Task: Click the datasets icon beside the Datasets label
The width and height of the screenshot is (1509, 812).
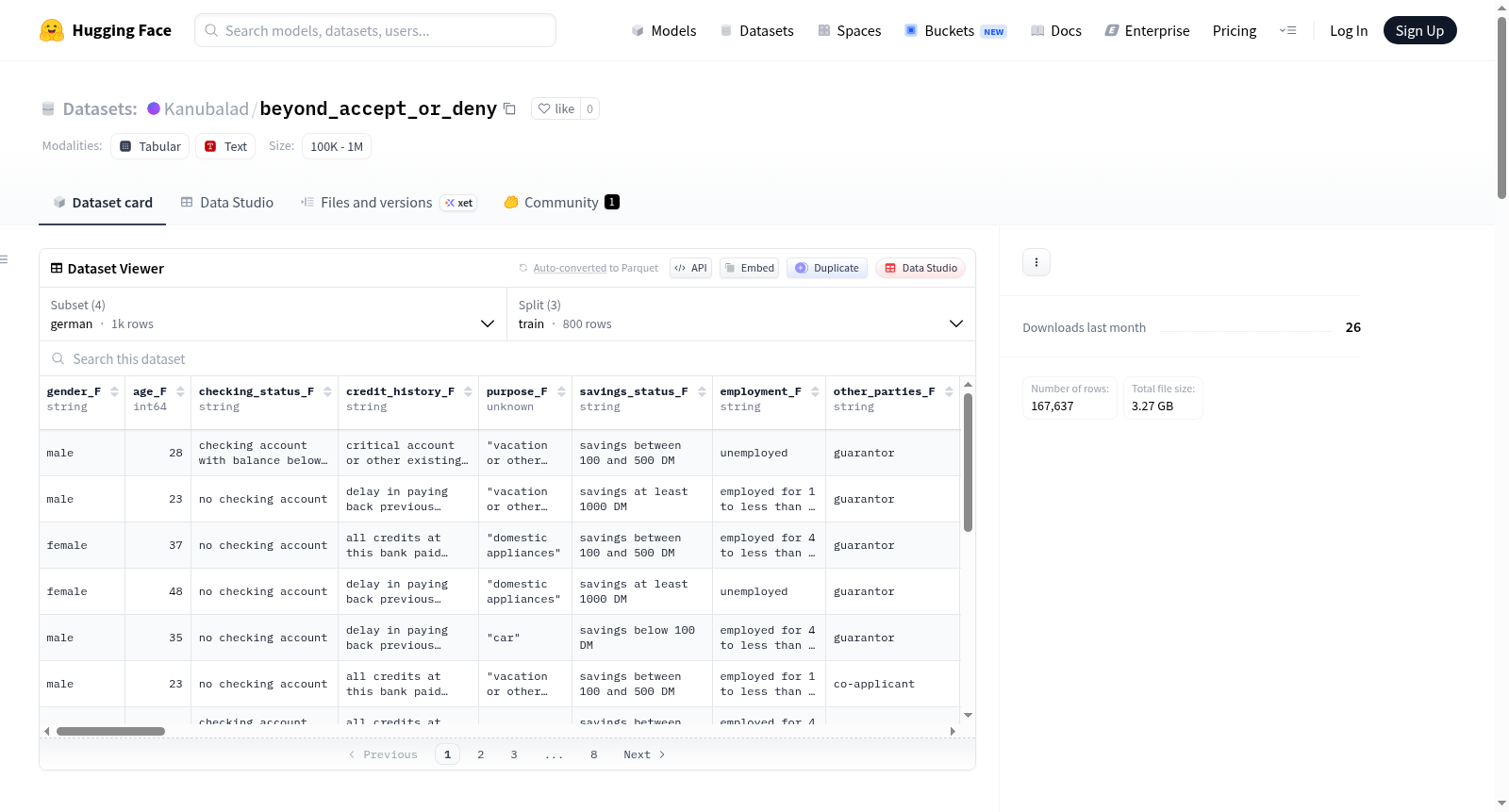Action: [48, 108]
